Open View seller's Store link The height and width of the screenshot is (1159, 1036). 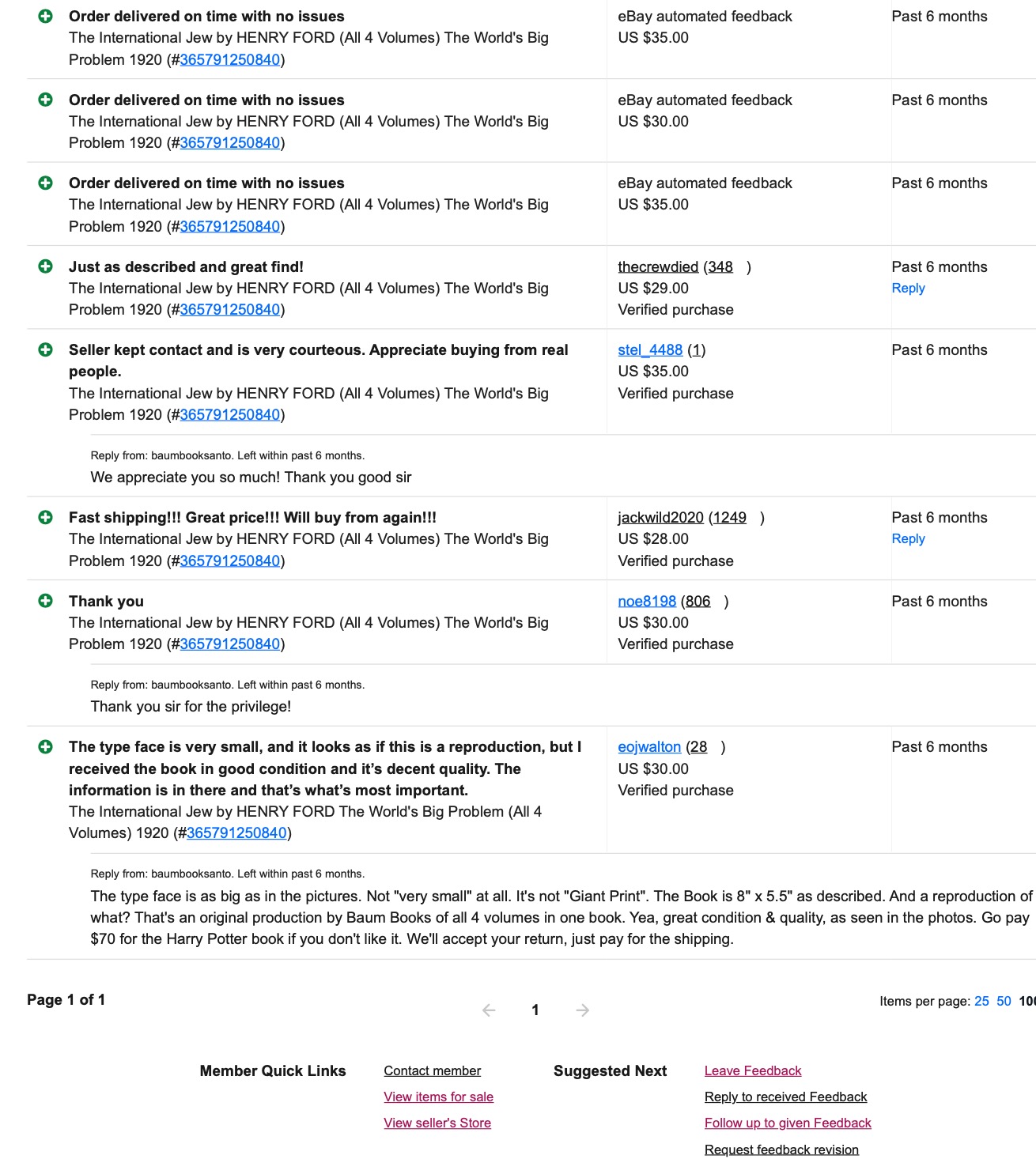tap(437, 1123)
